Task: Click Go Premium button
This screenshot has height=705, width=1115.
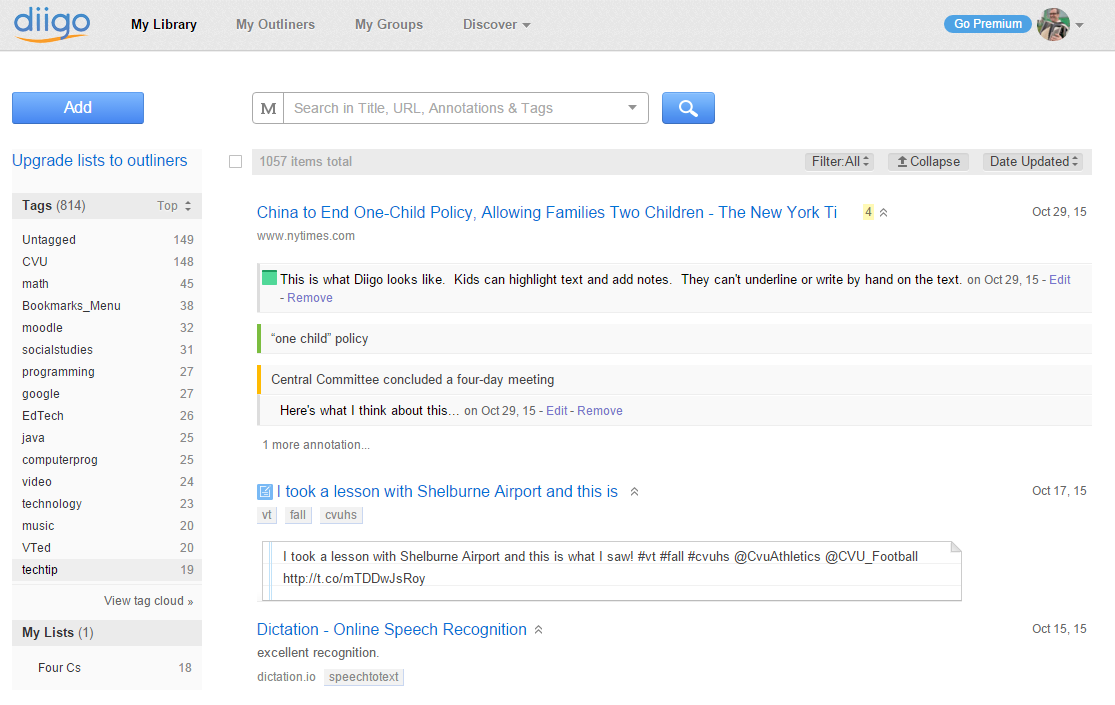Action: click(x=988, y=23)
